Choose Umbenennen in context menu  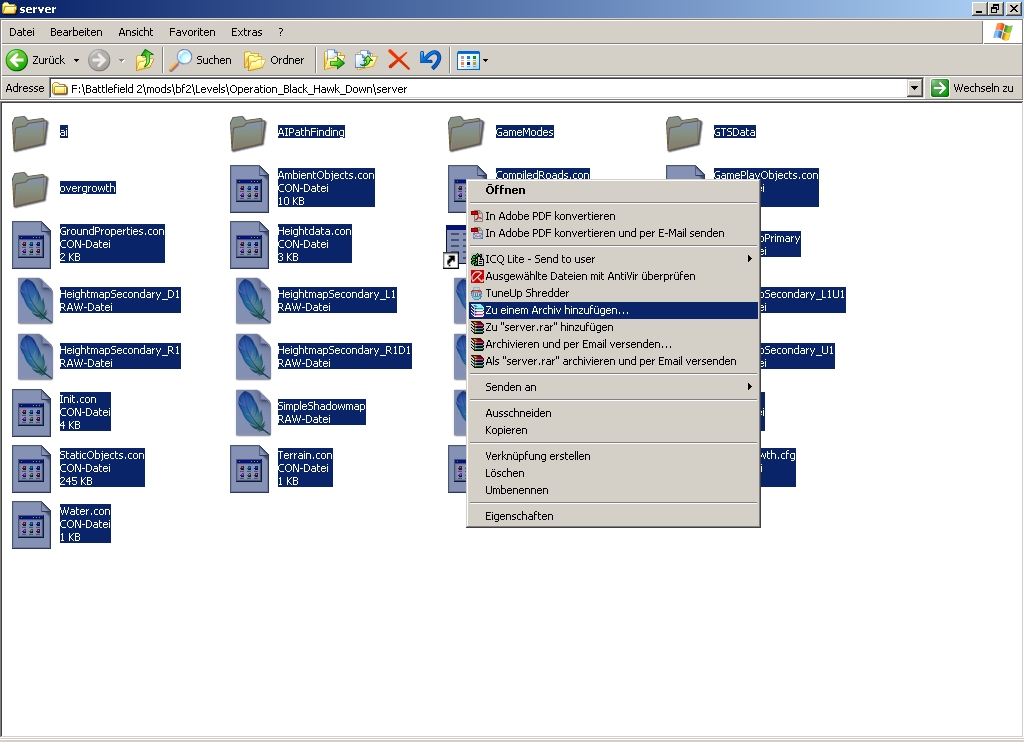pos(613,491)
